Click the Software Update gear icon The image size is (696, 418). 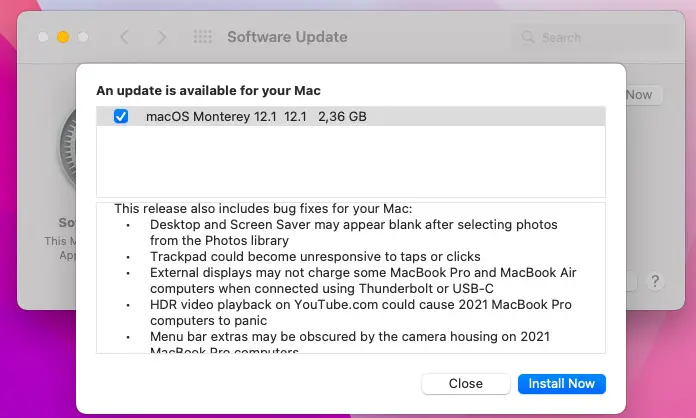tap(66, 150)
